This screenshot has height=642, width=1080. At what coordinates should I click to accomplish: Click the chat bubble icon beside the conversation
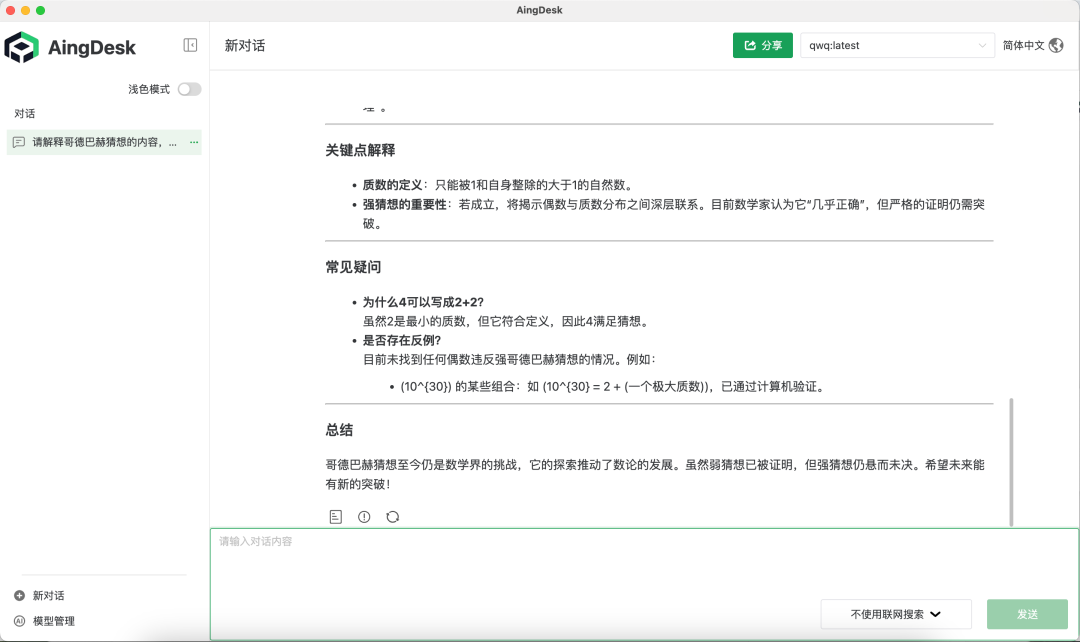click(19, 142)
